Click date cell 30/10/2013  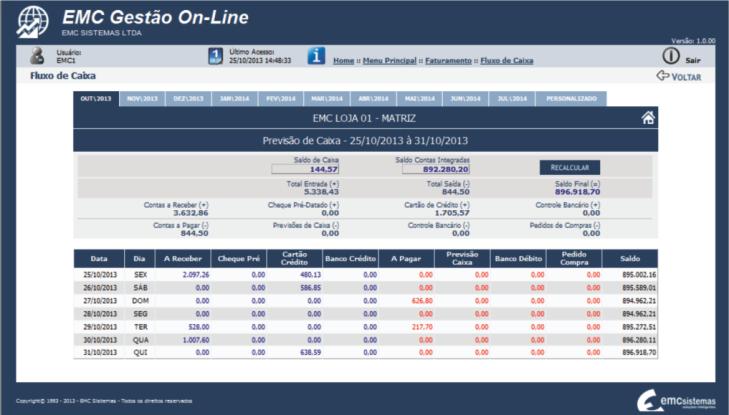(100, 340)
